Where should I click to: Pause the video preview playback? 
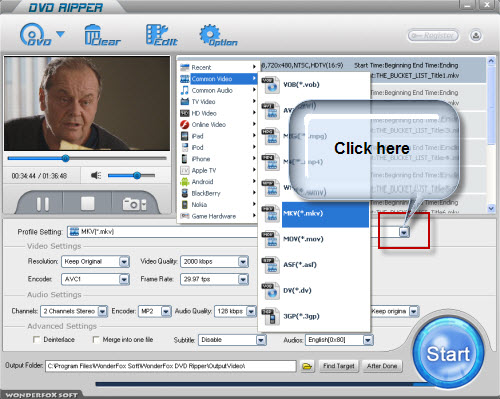tap(43, 204)
